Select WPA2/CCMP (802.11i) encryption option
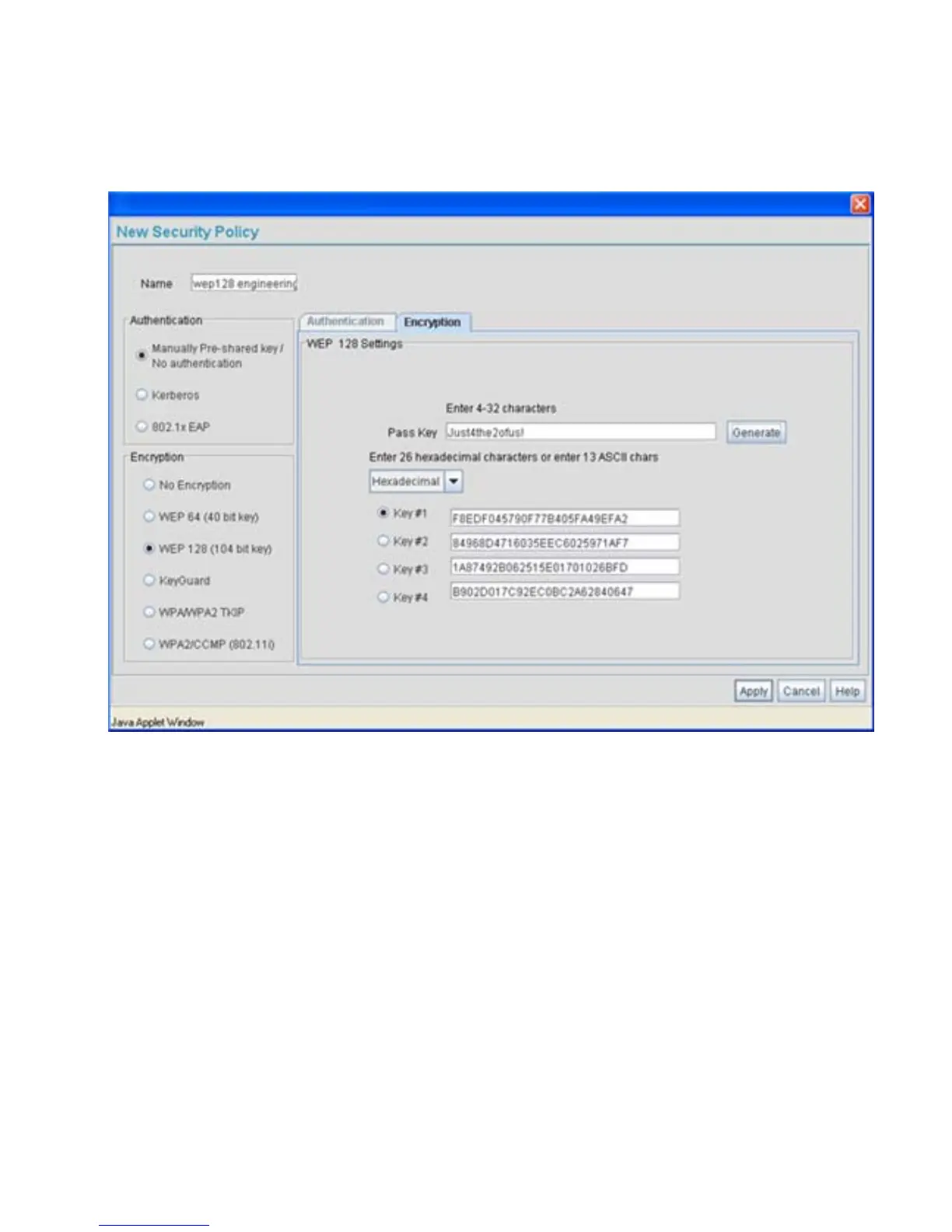Screen dimensions: 952x1232 click(149, 644)
